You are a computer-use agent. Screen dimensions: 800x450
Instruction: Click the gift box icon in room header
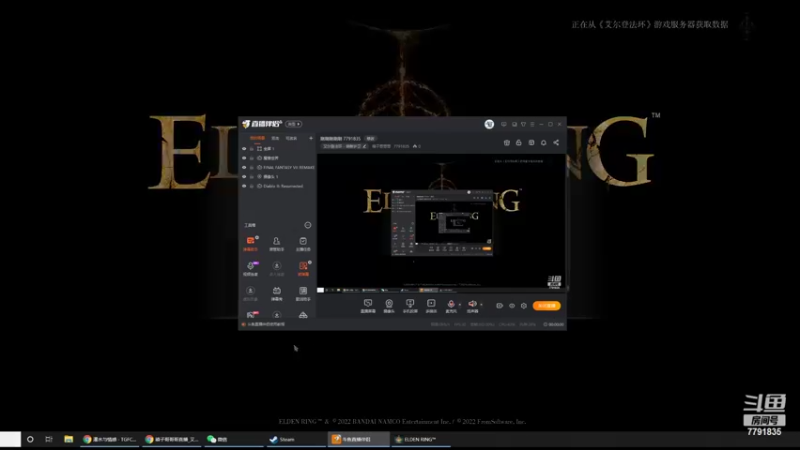pyautogui.click(x=507, y=143)
